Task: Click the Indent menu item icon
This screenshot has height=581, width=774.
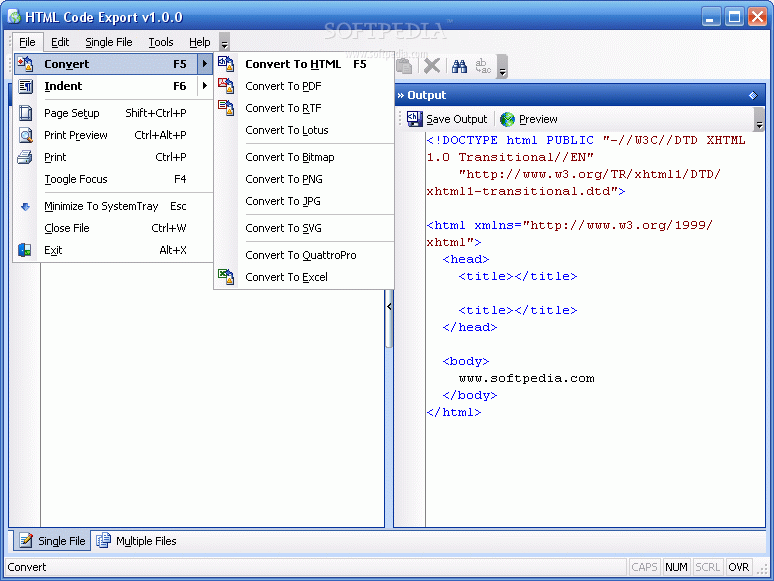Action: [x=25, y=86]
